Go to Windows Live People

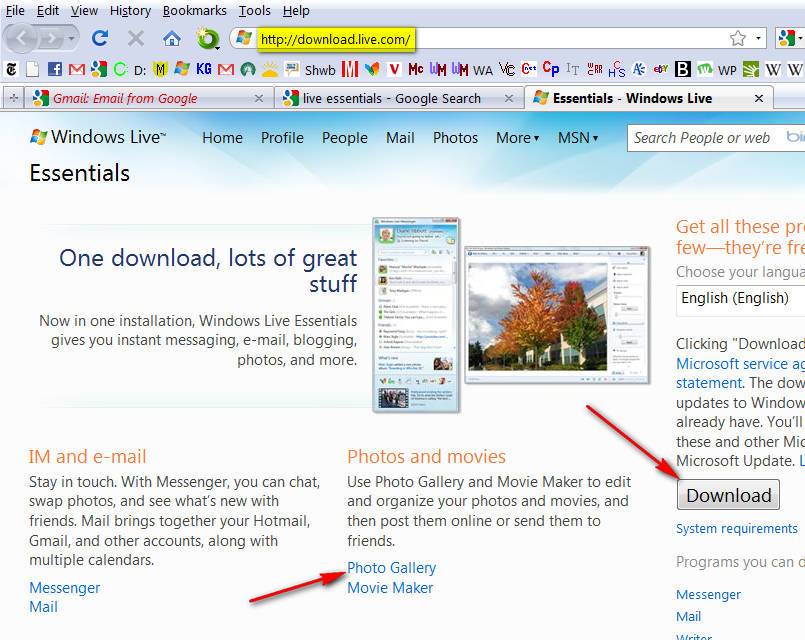(344, 138)
